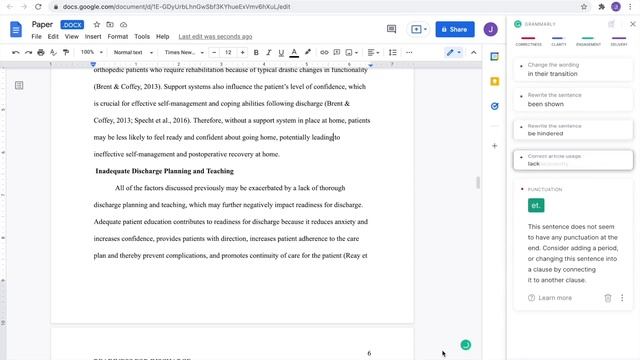This screenshot has width=640, height=360.
Task: Click the floating Grammarly button
Action: [x=466, y=345]
